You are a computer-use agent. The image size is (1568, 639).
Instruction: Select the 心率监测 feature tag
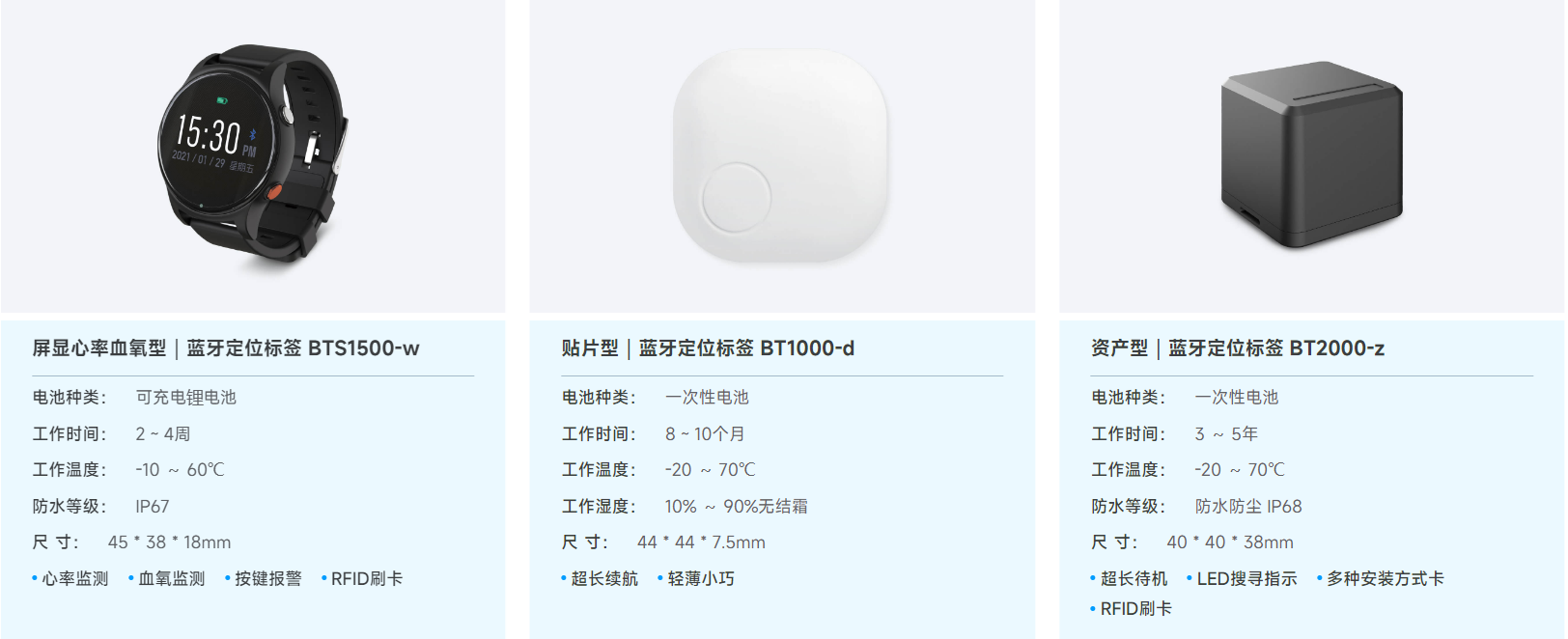tap(70, 579)
